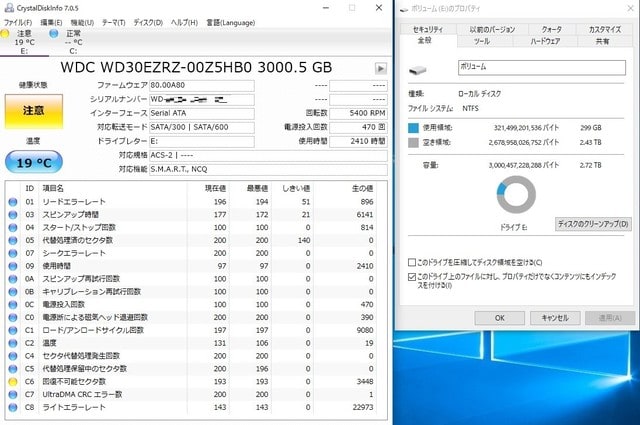
Task: Click raw value 22973 in row C8
Action: pos(363,407)
